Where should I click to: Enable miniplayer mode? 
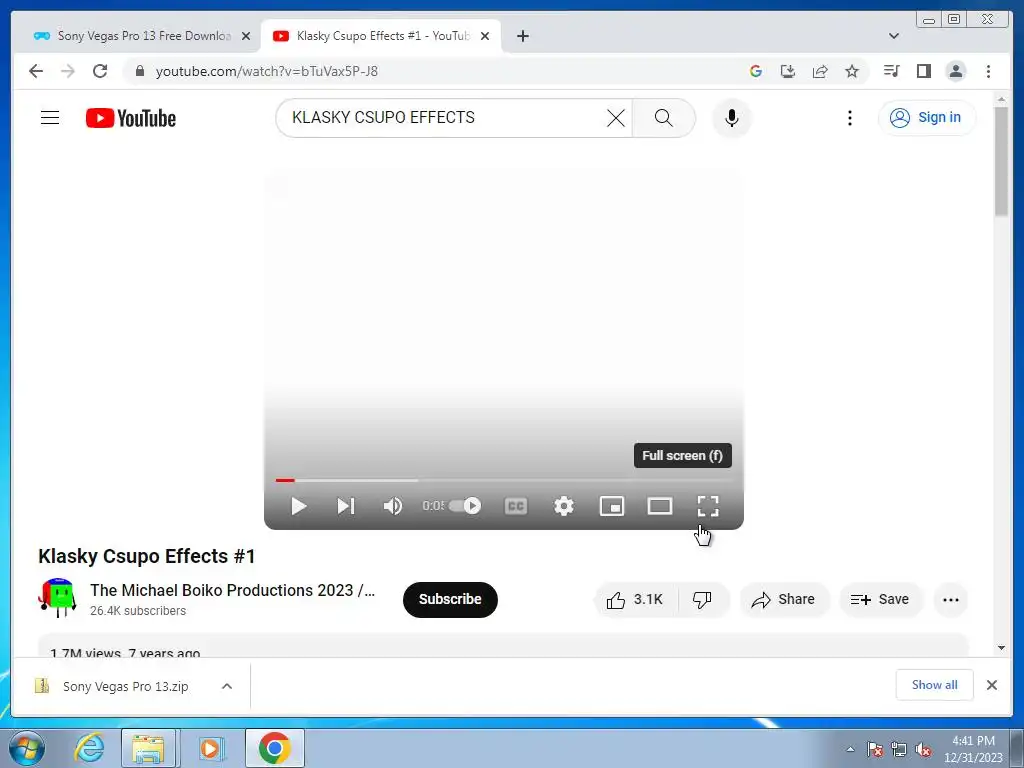click(x=612, y=506)
